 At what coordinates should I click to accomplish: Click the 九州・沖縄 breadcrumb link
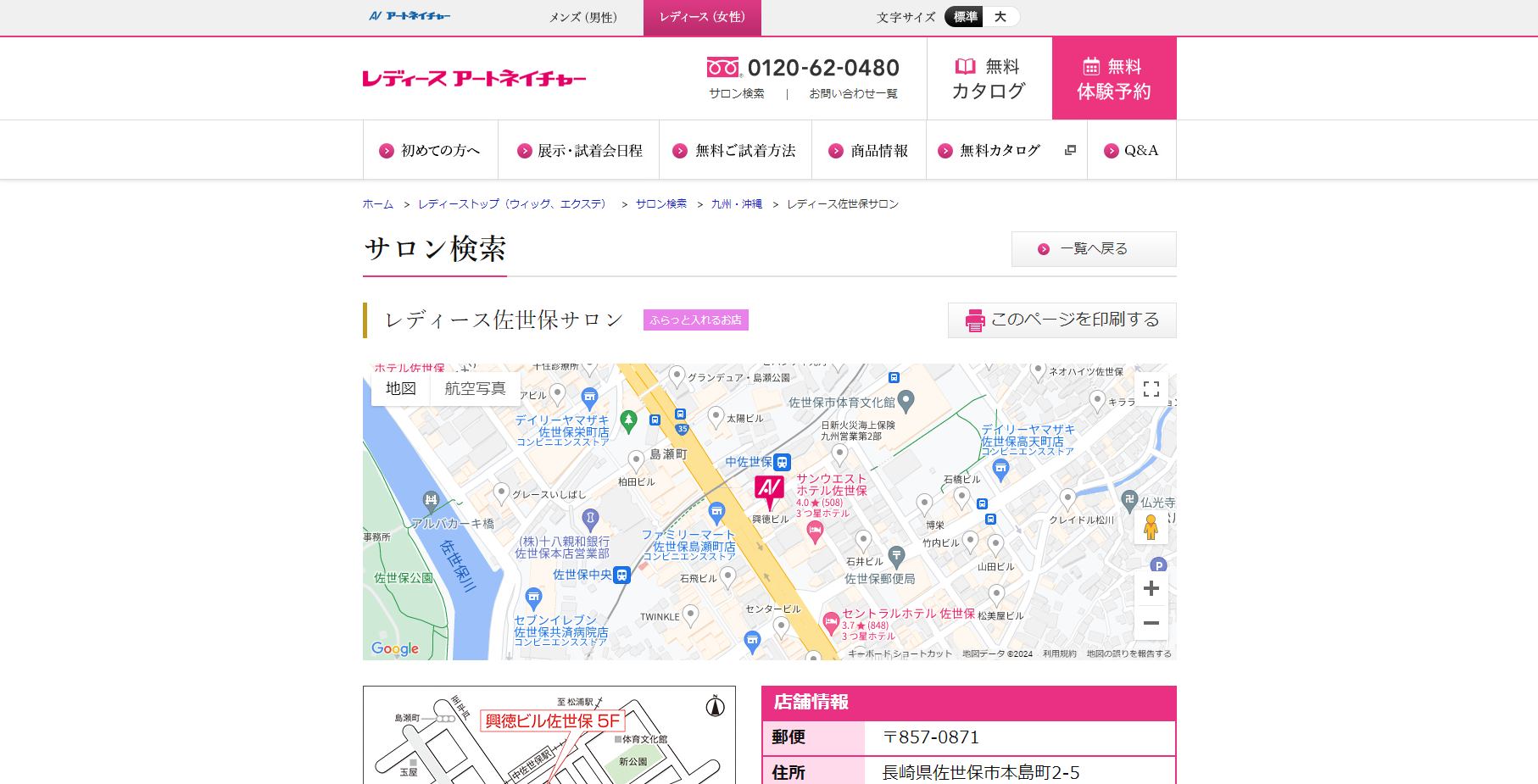(x=737, y=204)
